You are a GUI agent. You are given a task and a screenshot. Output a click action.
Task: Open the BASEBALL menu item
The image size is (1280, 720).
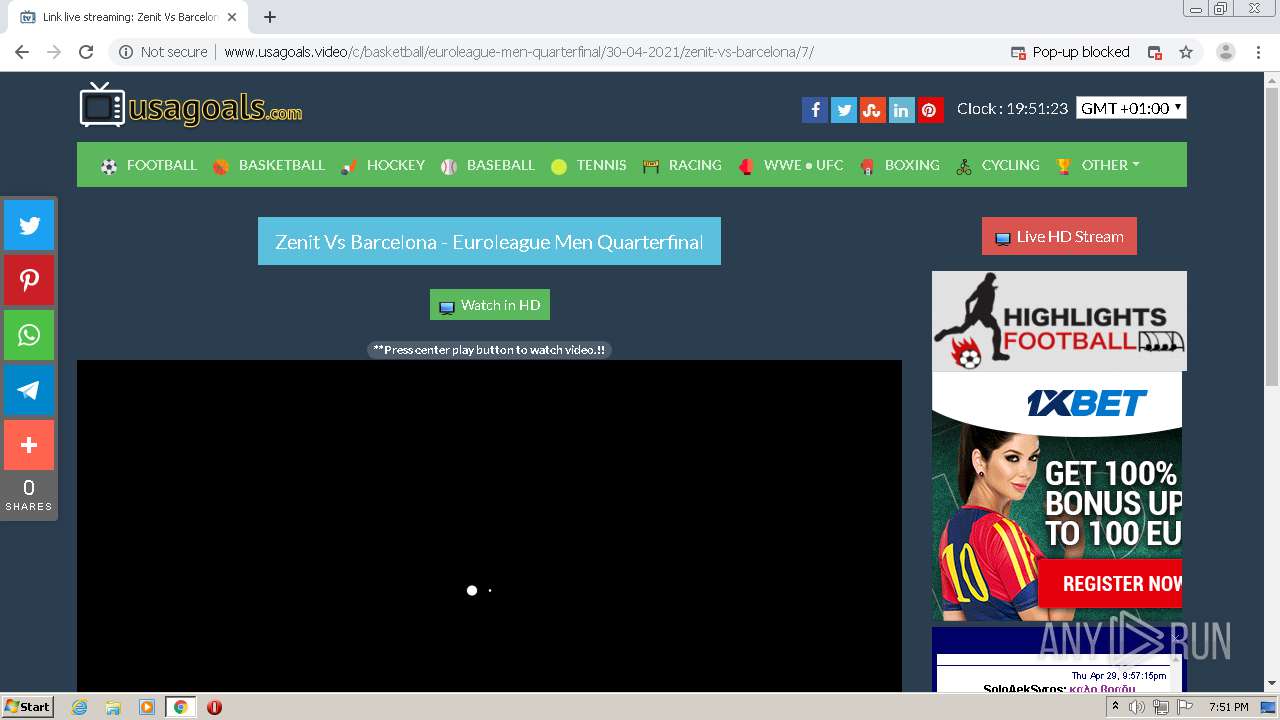[x=488, y=165]
